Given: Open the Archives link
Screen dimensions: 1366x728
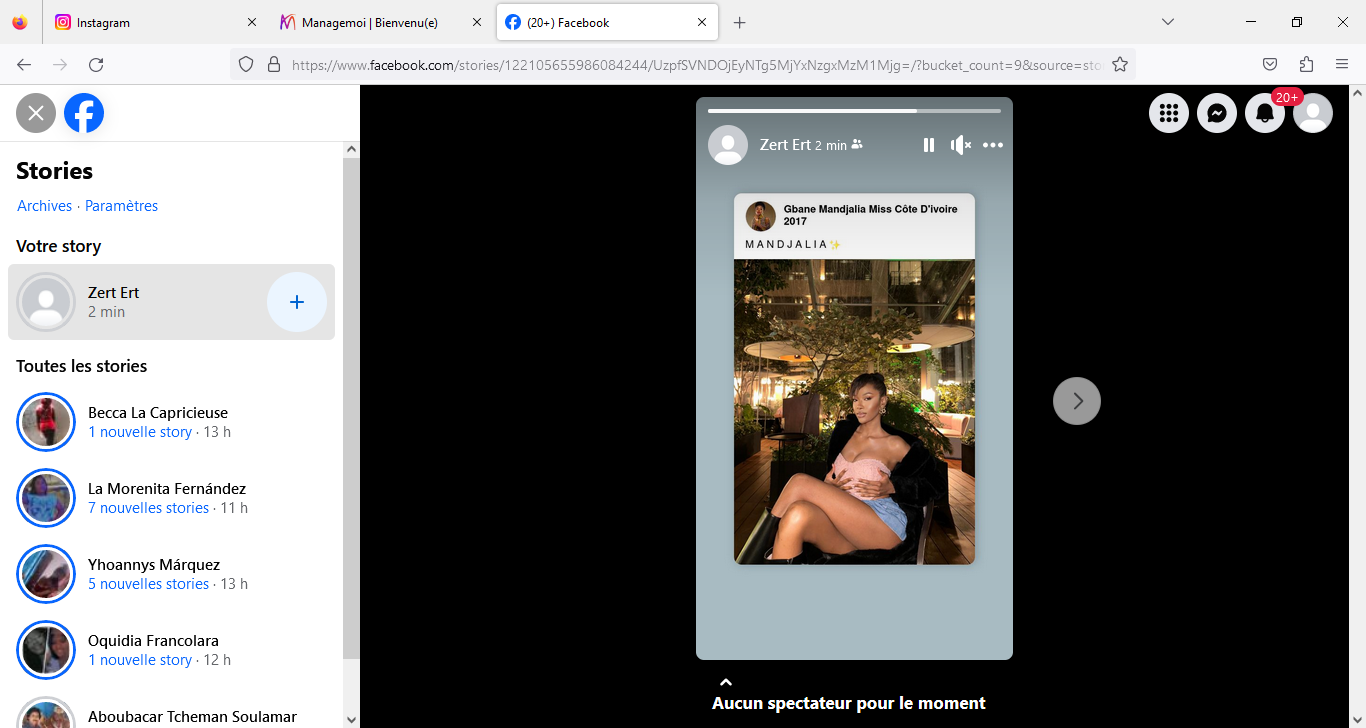Looking at the screenshot, I should point(45,206).
